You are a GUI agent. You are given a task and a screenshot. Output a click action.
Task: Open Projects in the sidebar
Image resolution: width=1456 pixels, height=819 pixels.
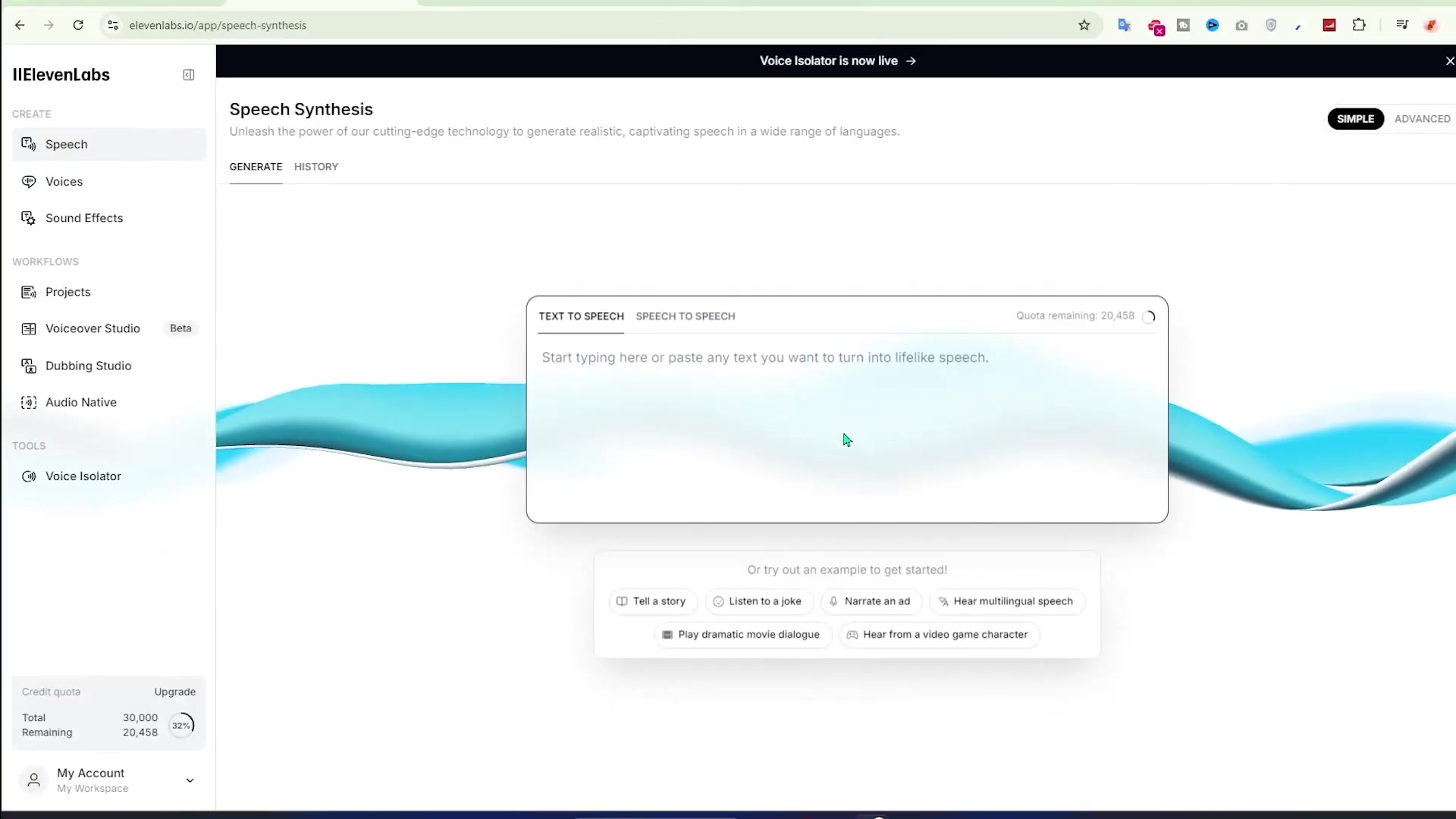tap(109, 292)
